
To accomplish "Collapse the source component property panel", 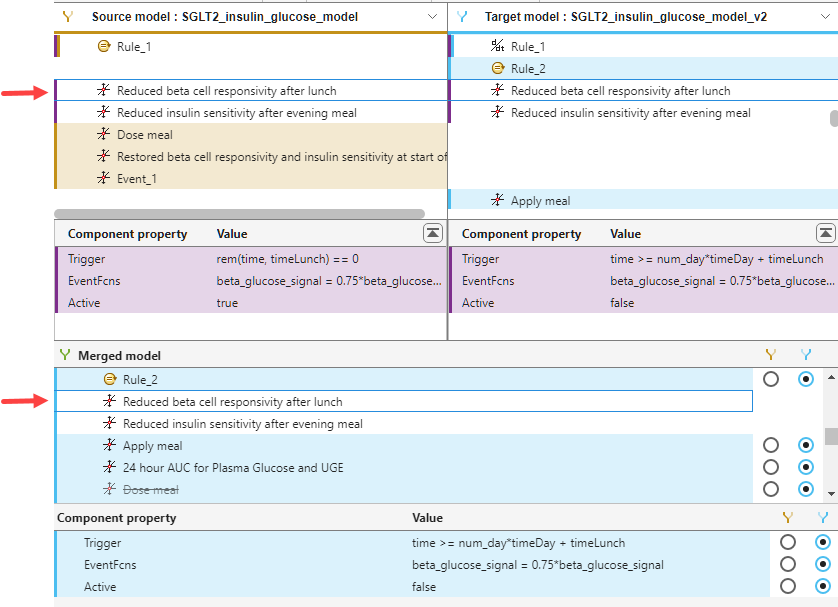I will pyautogui.click(x=432, y=233).
